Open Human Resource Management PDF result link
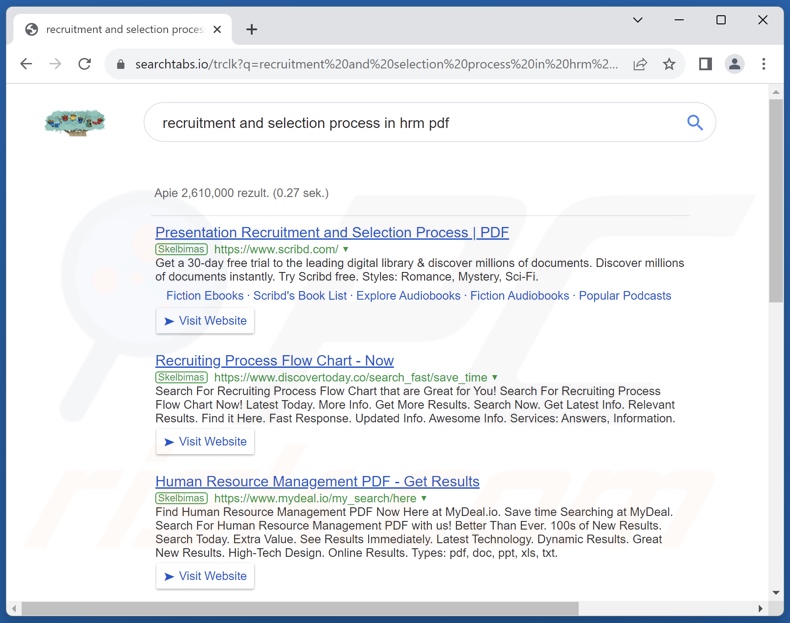 tap(317, 481)
